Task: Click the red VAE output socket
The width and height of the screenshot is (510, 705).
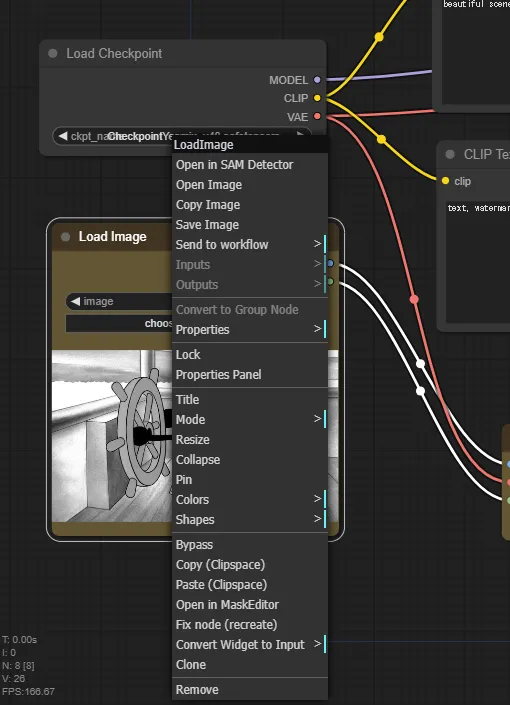Action: 317,116
